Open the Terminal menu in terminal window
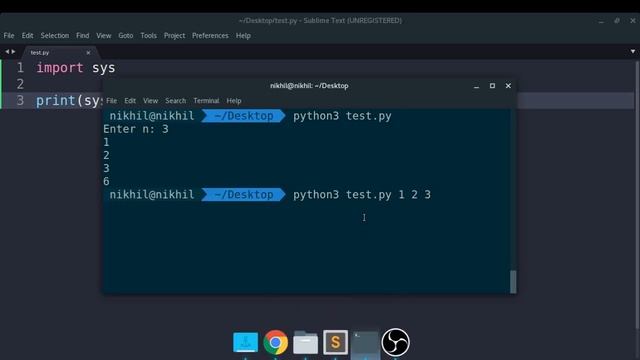Image resolution: width=640 pixels, height=360 pixels. click(206, 100)
